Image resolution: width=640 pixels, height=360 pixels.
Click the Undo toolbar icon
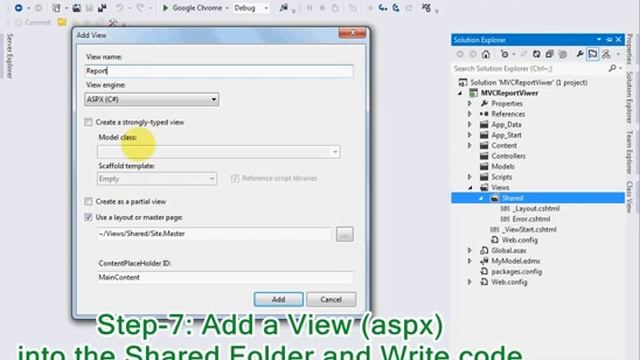coord(120,8)
